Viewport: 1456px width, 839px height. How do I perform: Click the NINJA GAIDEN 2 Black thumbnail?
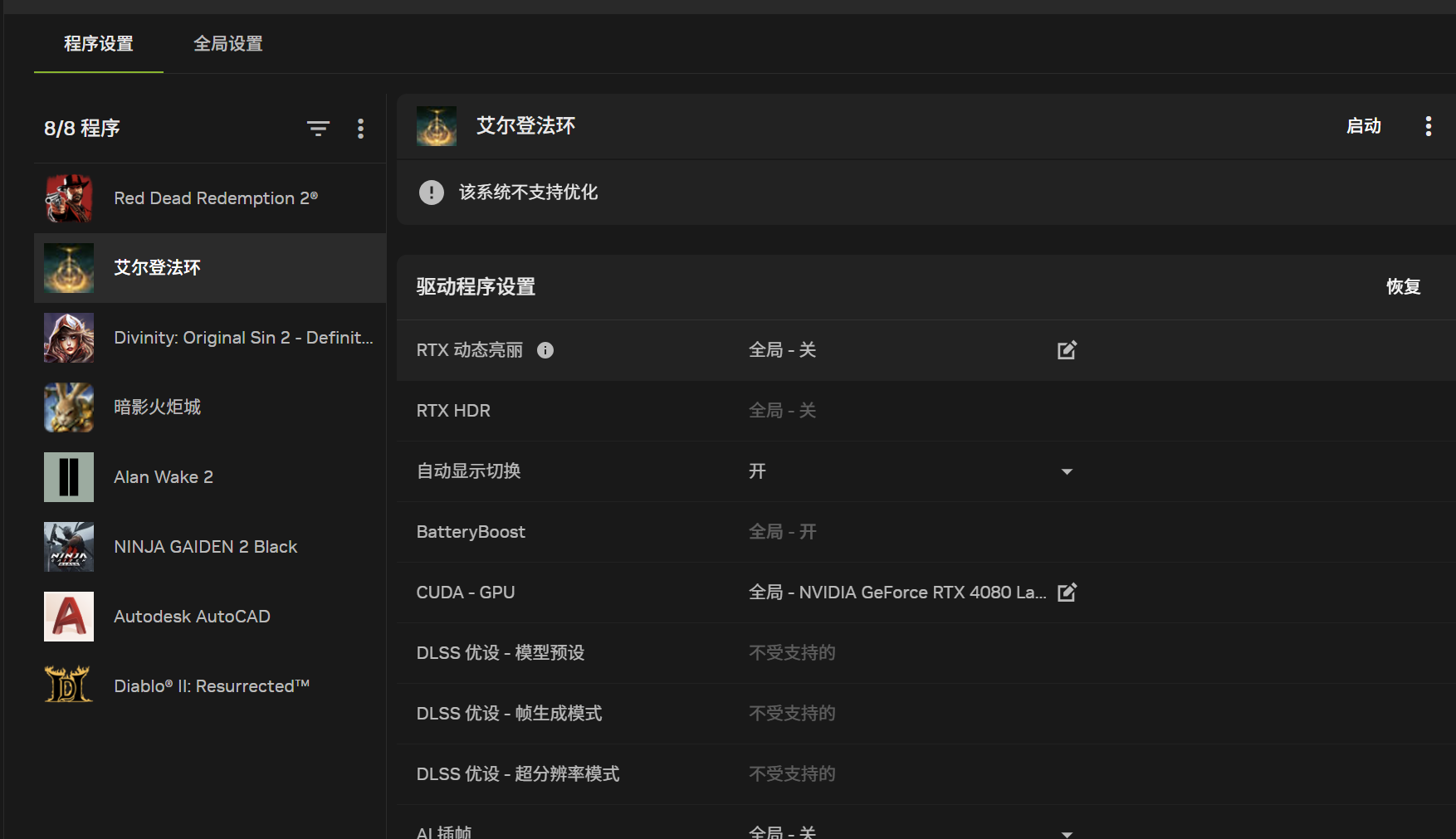[69, 547]
